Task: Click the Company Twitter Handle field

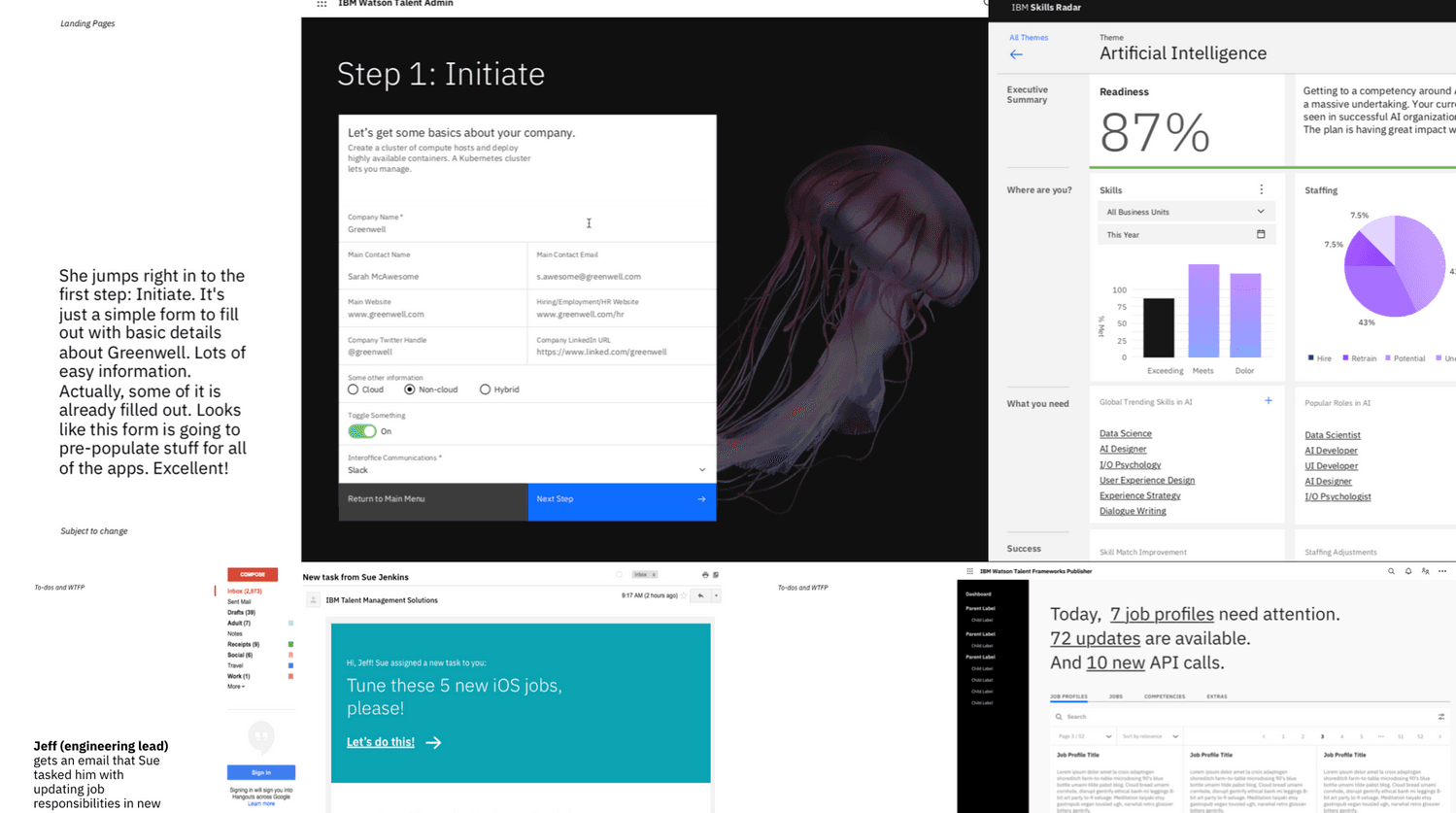Action: (x=433, y=347)
